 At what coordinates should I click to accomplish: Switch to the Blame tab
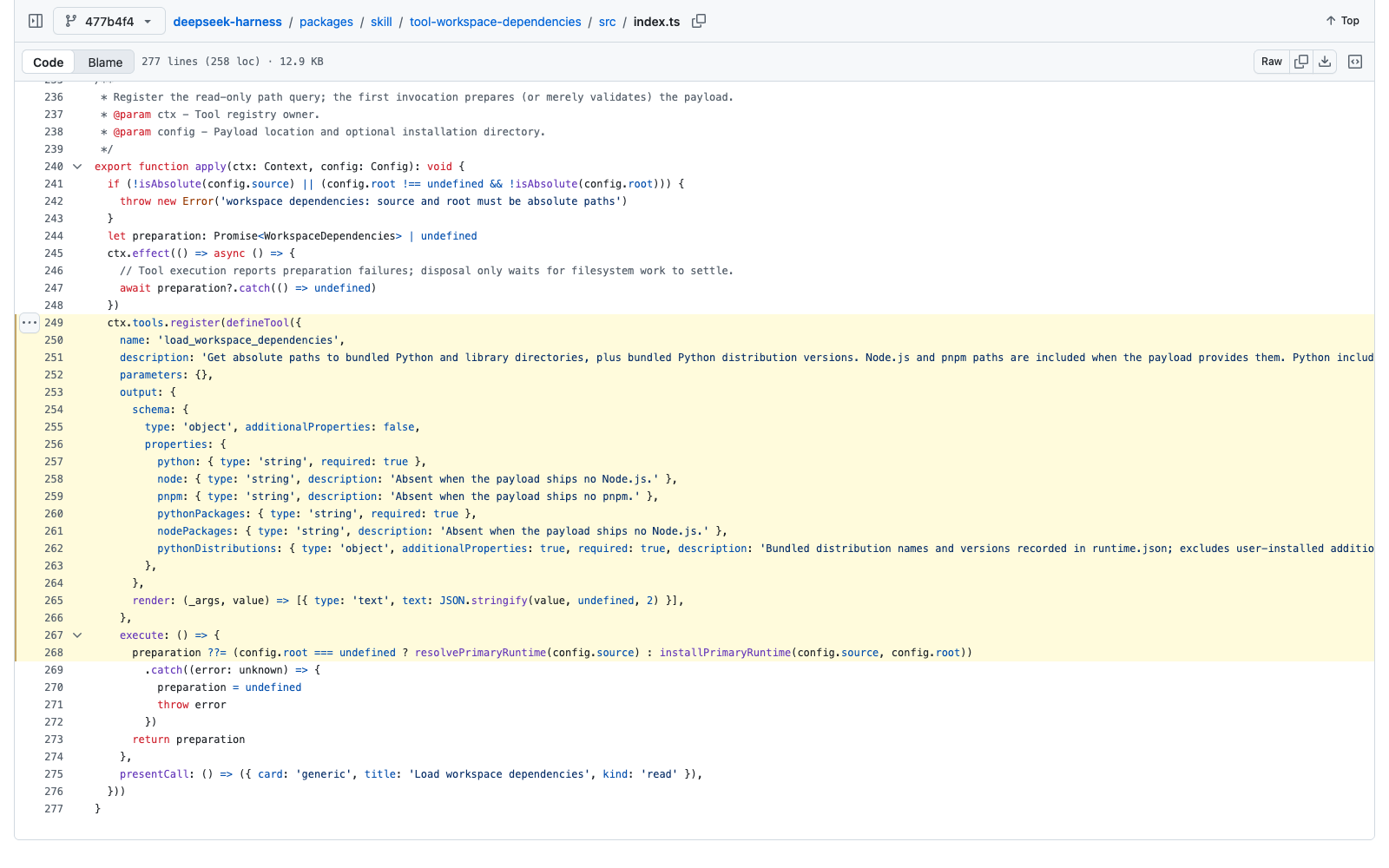(x=105, y=62)
